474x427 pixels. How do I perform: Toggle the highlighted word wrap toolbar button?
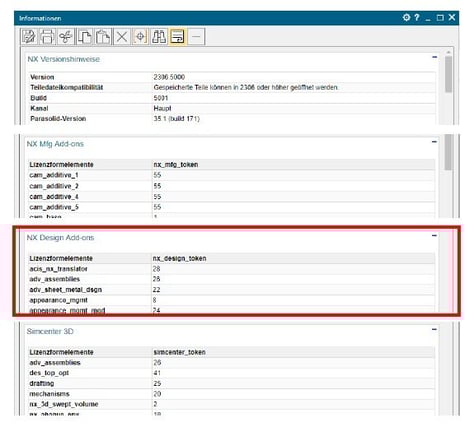[x=178, y=36]
